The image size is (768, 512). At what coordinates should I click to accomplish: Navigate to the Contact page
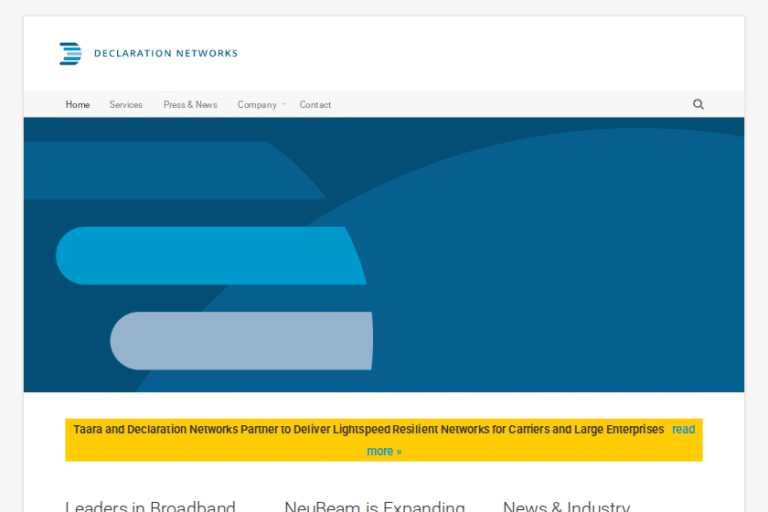tap(315, 105)
